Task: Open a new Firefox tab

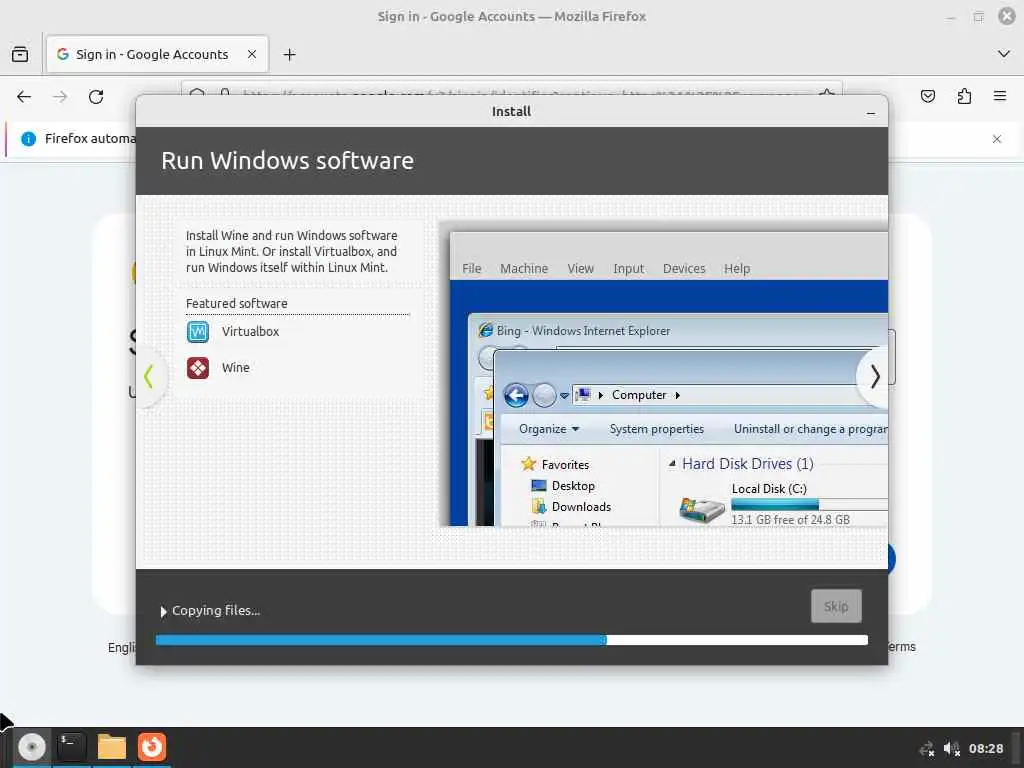Action: [289, 55]
